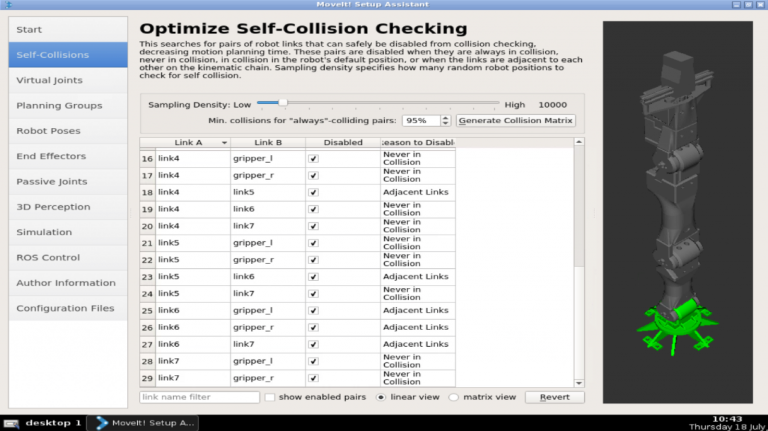This screenshot has height=431, width=768.
Task: Click the up arrow of the table scrollbar
Action: [579, 142]
